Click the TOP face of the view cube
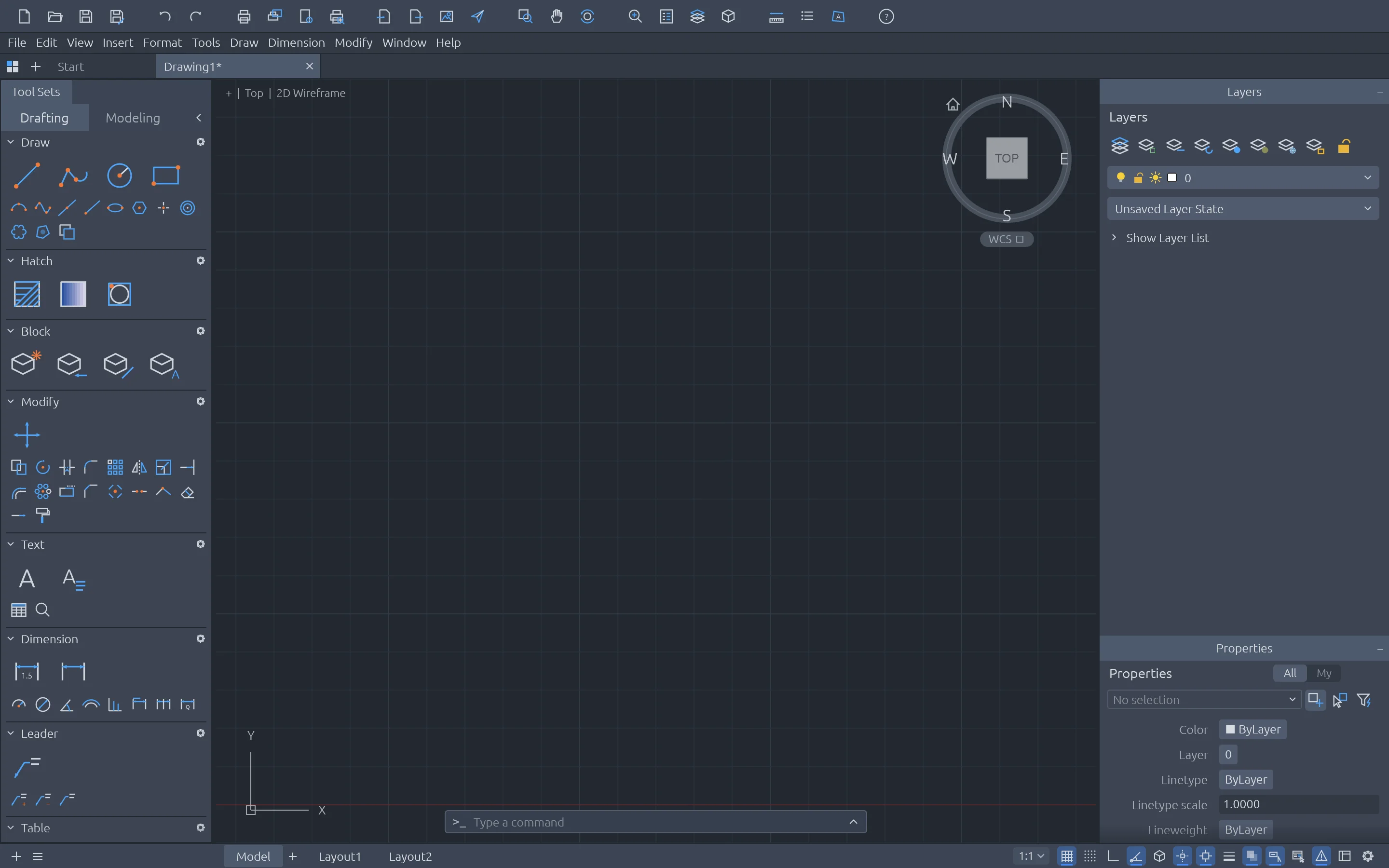Screen dimensions: 1389x868 tap(1007, 158)
